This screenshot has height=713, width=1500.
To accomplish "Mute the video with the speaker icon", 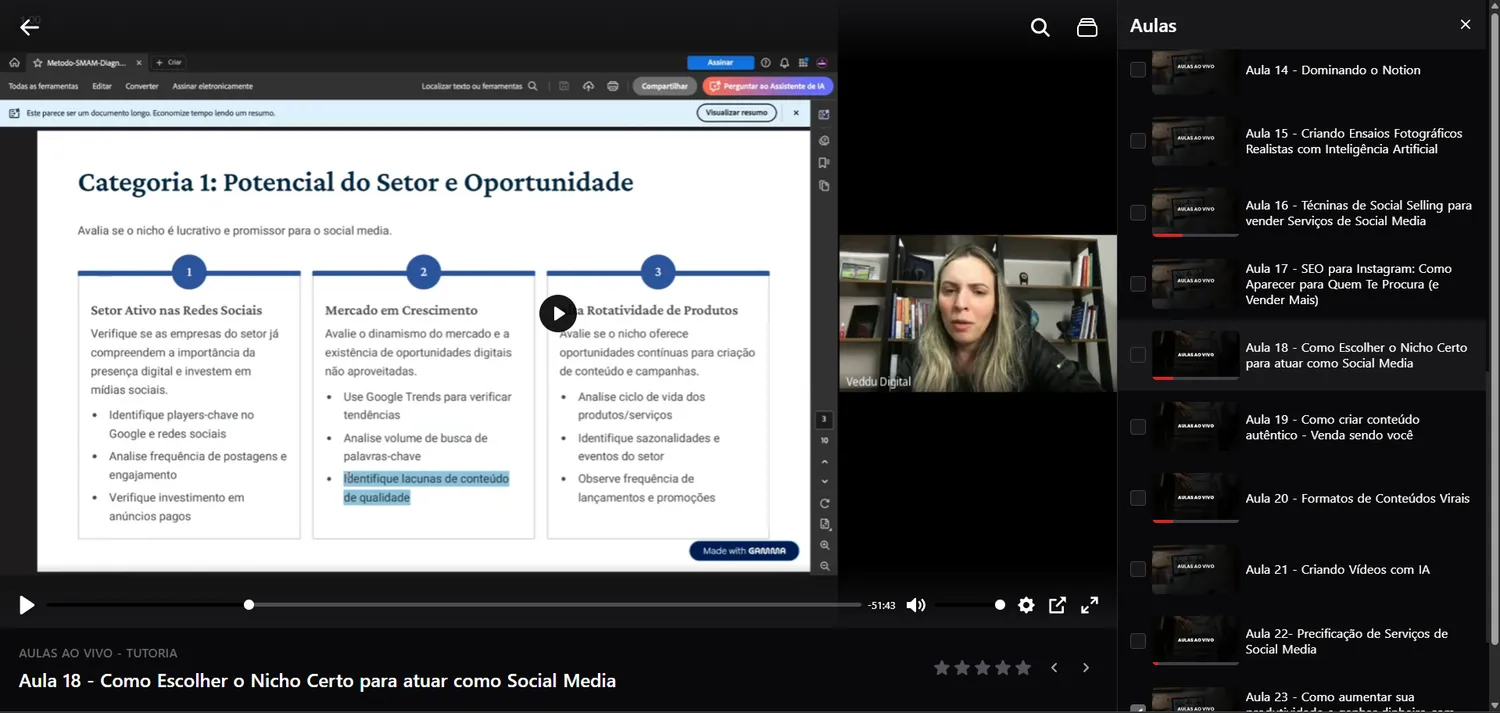I will [915, 605].
